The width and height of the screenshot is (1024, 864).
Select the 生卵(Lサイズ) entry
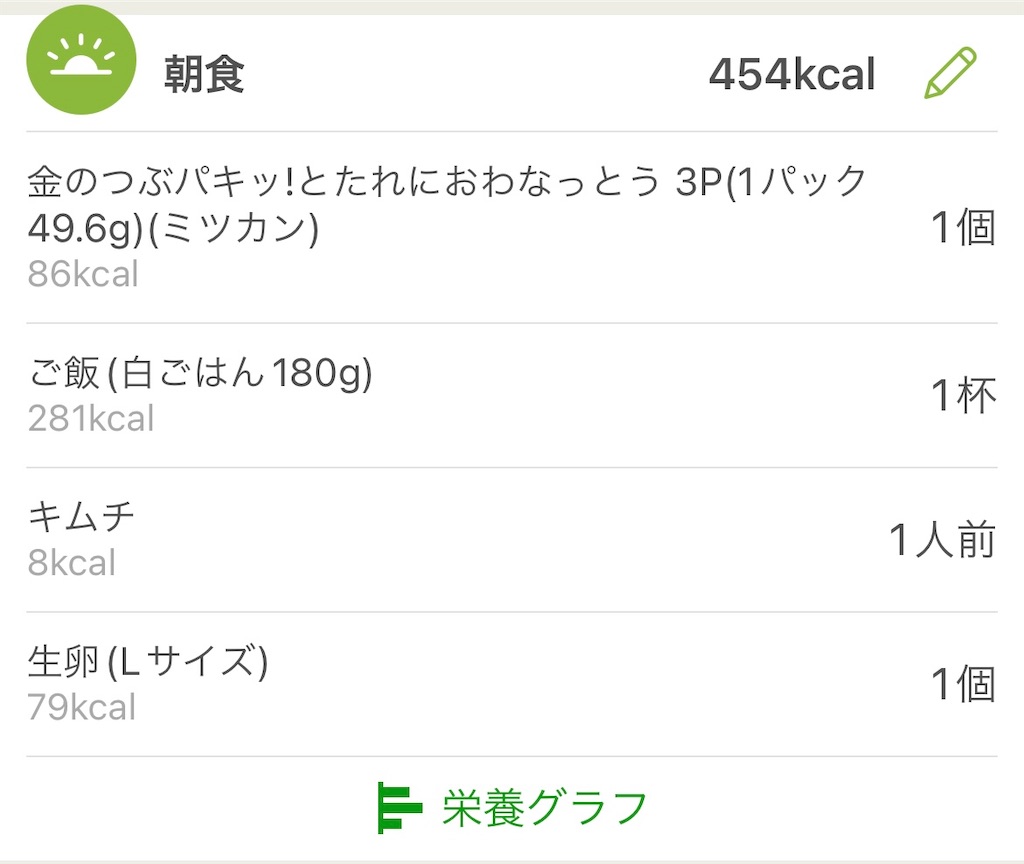tap(512, 684)
